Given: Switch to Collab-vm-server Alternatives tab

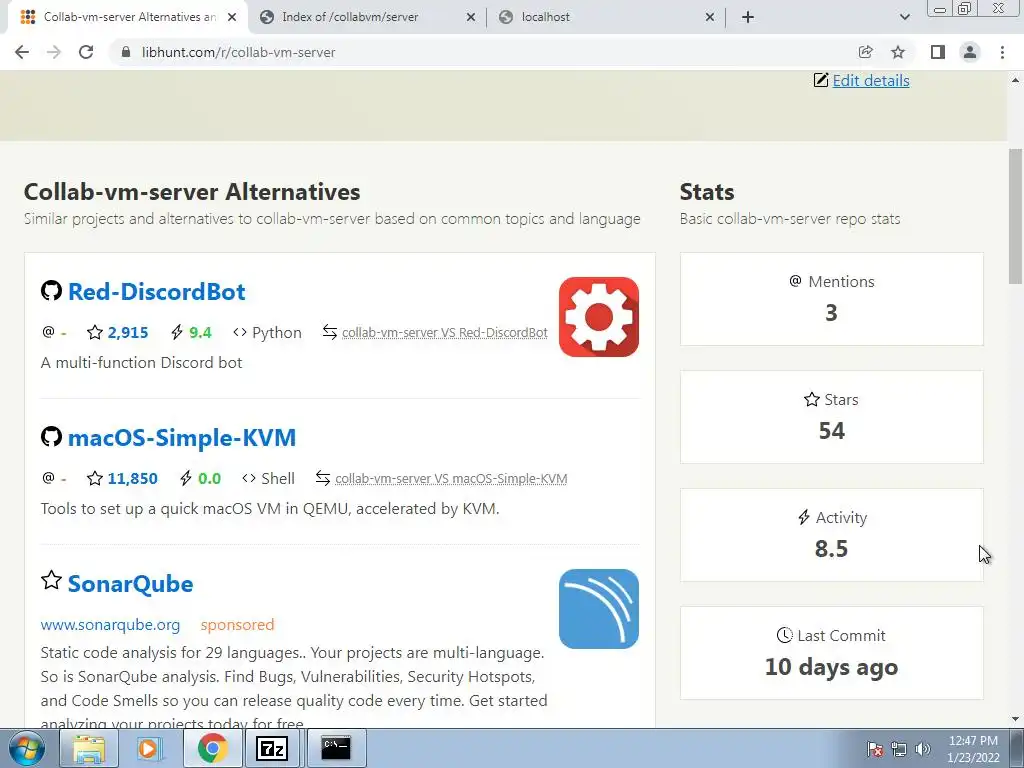Looking at the screenshot, I should (x=129, y=17).
